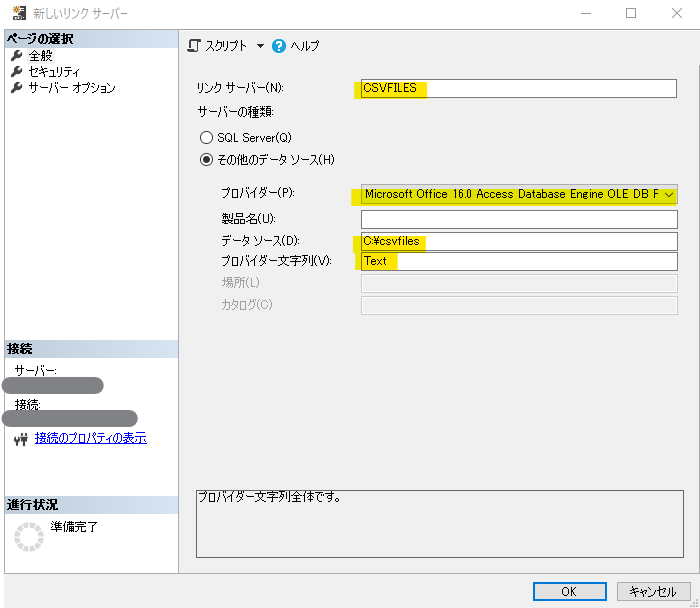Click the 製品名 input field
Screen dimensions: 700x608
tap(518, 219)
